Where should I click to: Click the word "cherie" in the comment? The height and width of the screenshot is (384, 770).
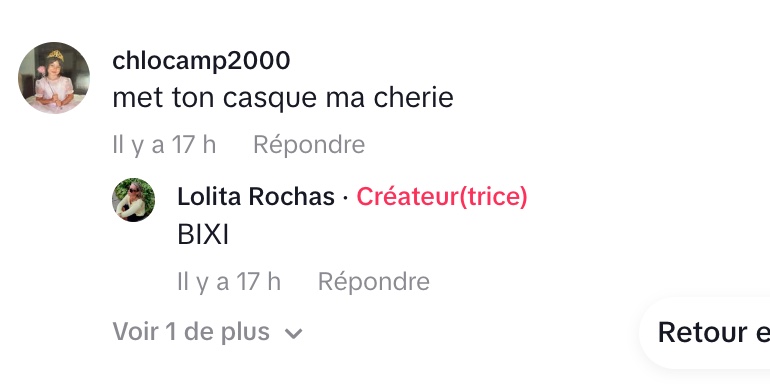[x=413, y=97]
